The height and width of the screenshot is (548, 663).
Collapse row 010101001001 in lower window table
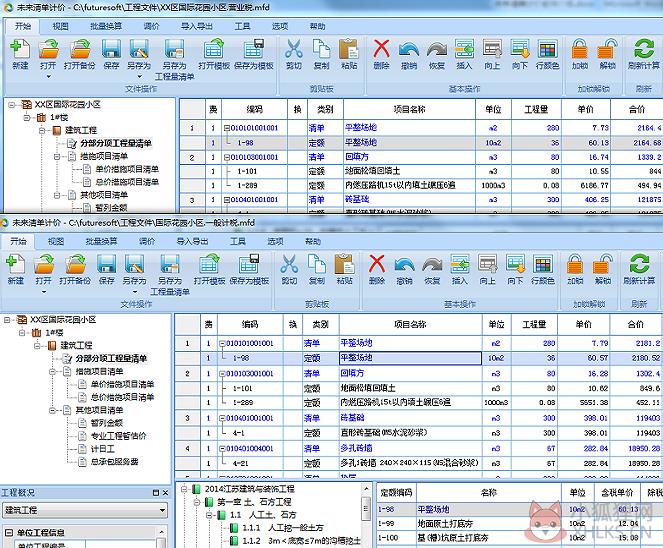tap(222, 344)
